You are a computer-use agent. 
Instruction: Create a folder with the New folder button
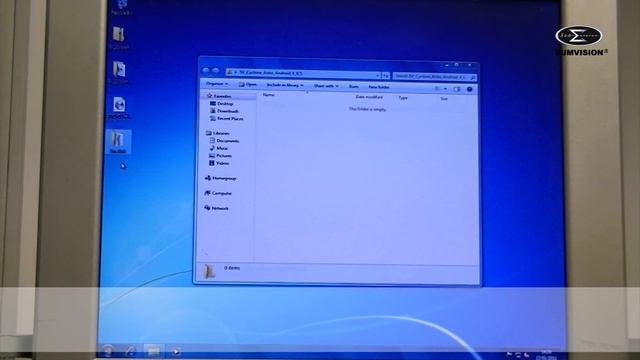(x=379, y=87)
